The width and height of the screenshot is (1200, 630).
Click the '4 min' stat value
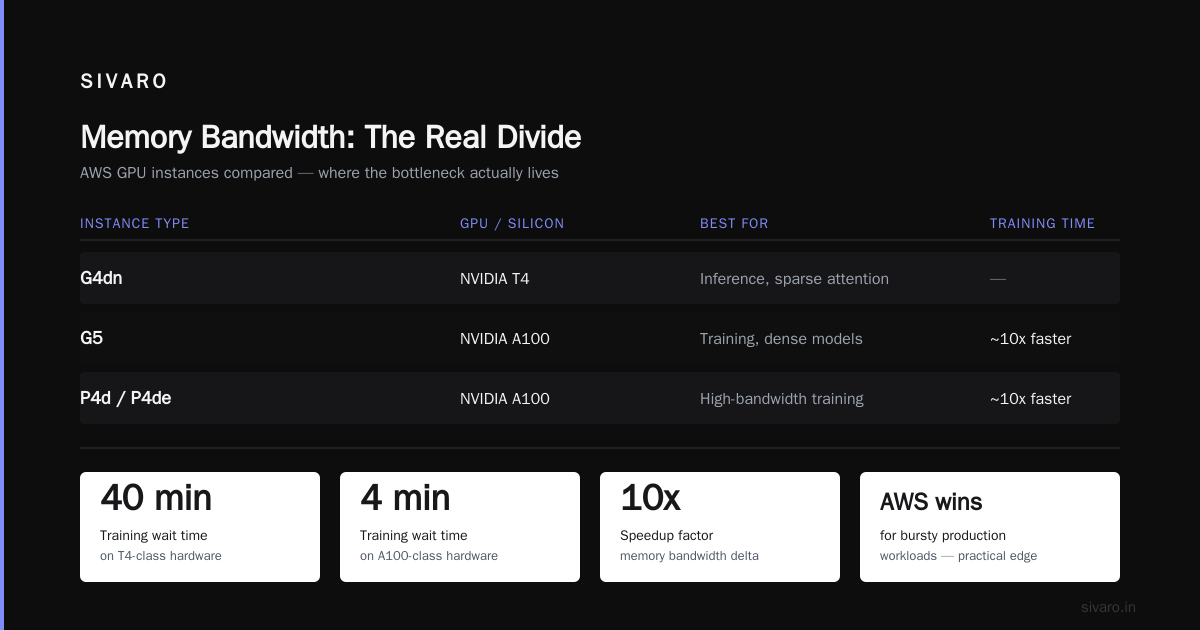click(405, 497)
